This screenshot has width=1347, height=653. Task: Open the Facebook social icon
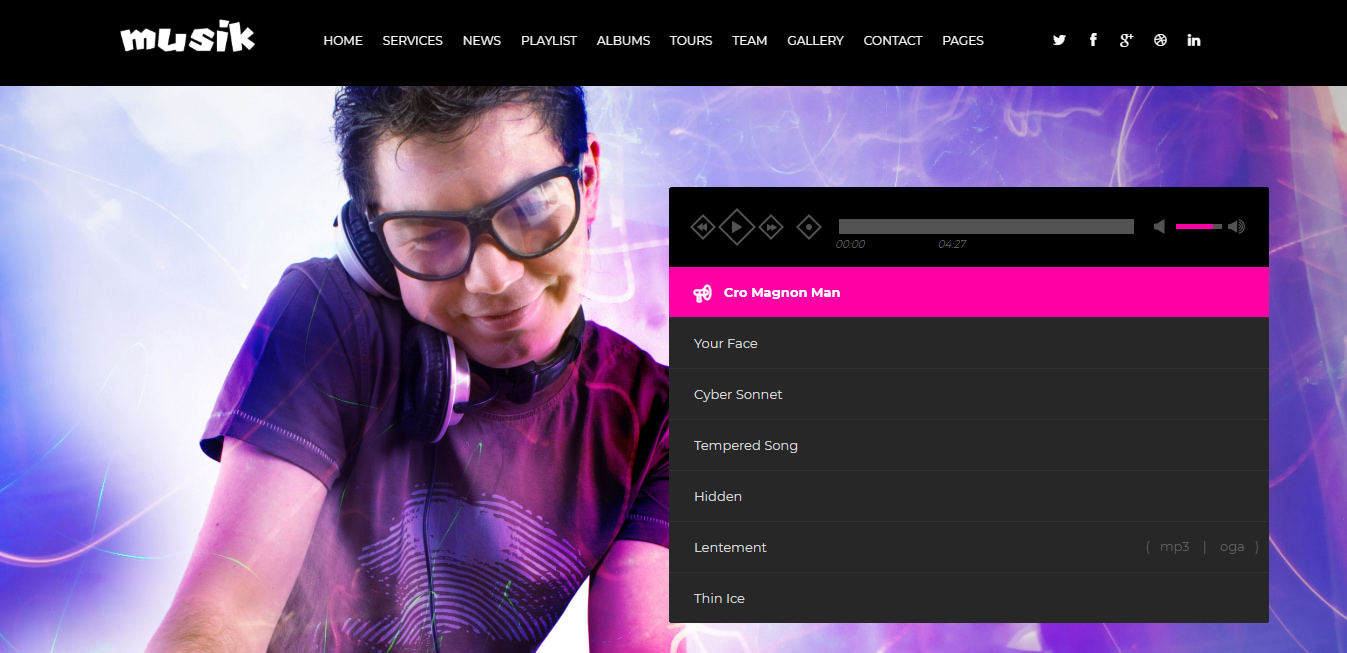[x=1093, y=41]
